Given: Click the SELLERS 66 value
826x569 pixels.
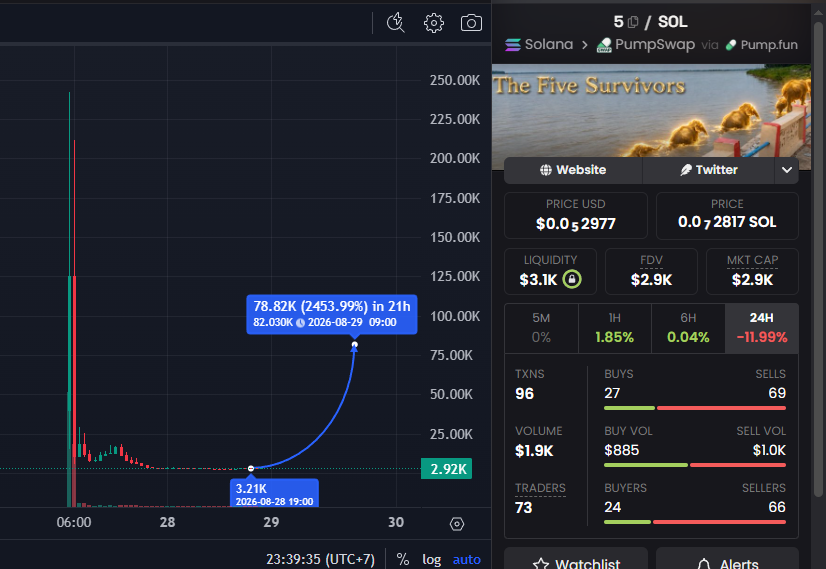Looking at the screenshot, I should click(777, 507).
